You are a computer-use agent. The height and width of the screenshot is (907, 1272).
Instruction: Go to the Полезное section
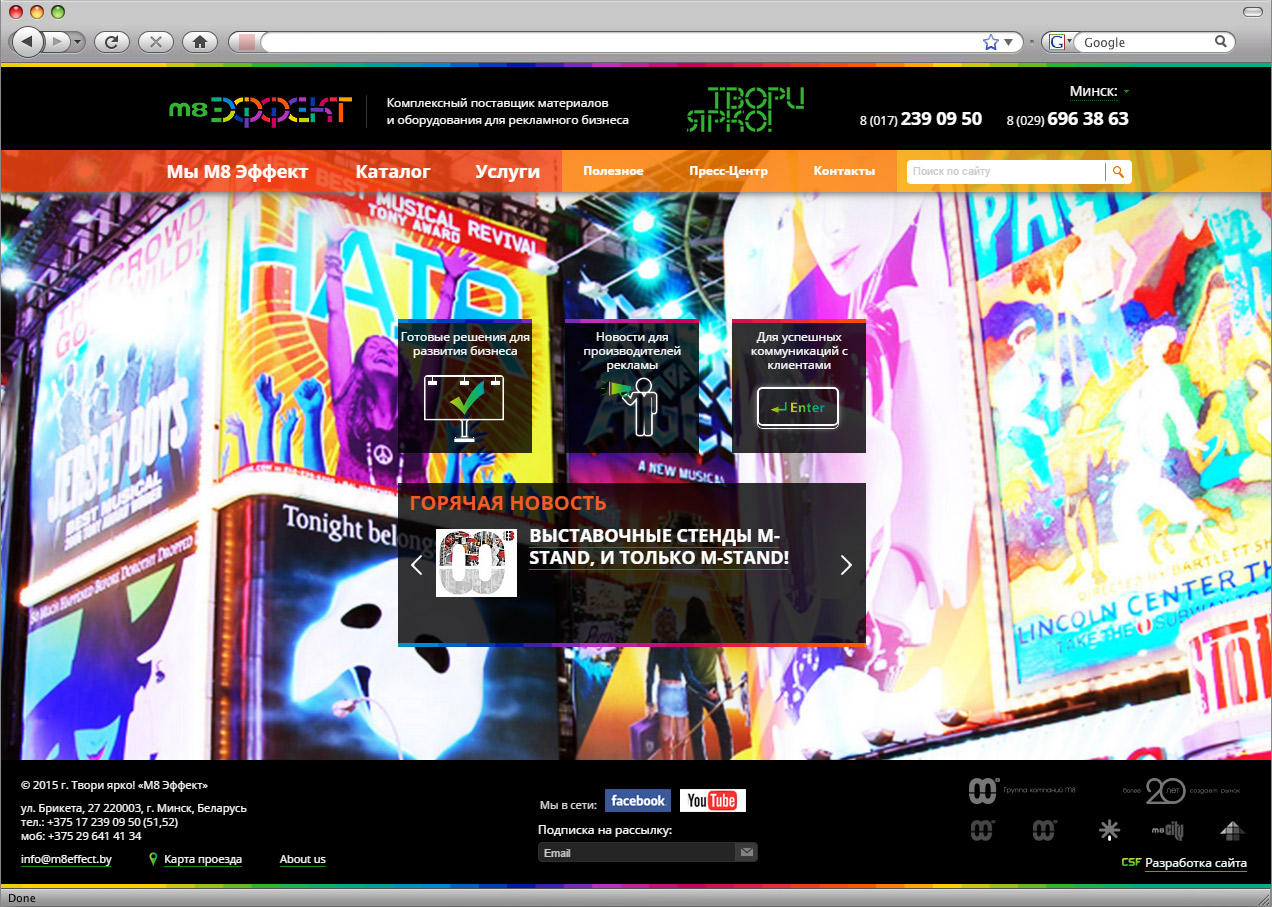[x=613, y=171]
